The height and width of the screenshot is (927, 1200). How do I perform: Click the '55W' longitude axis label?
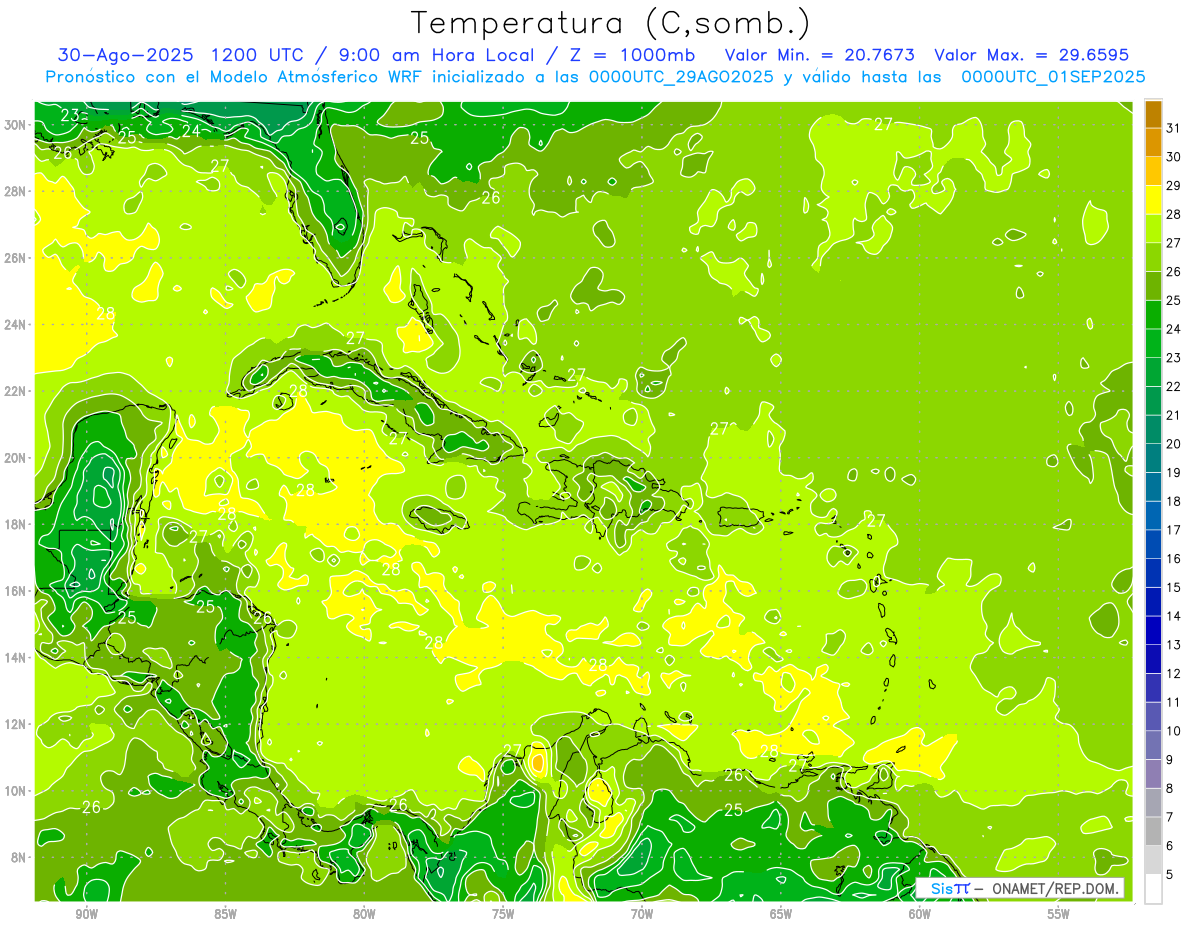tap(1059, 913)
